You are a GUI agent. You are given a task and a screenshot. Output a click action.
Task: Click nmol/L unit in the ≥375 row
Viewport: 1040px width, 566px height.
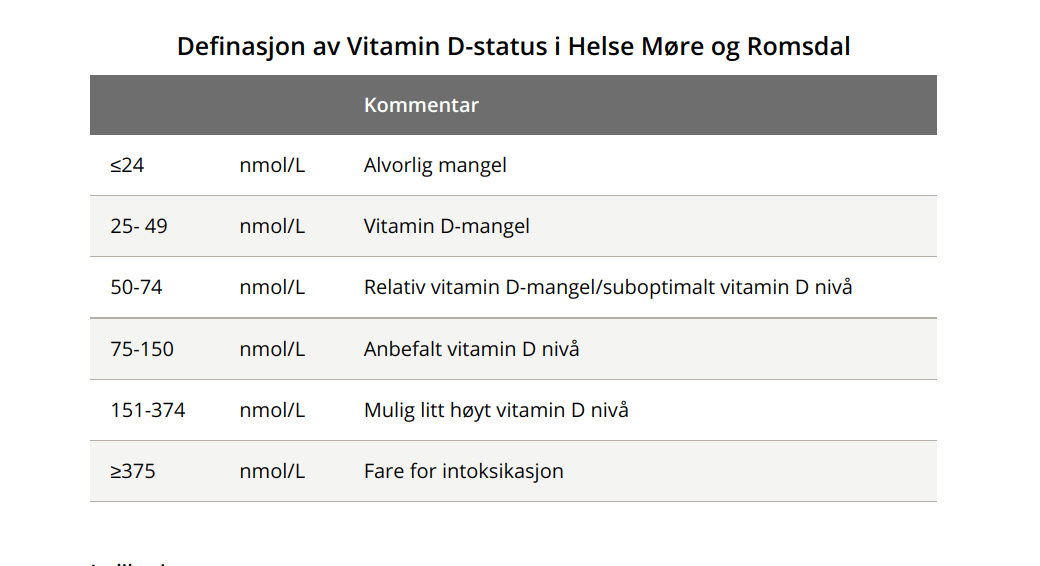pos(272,471)
